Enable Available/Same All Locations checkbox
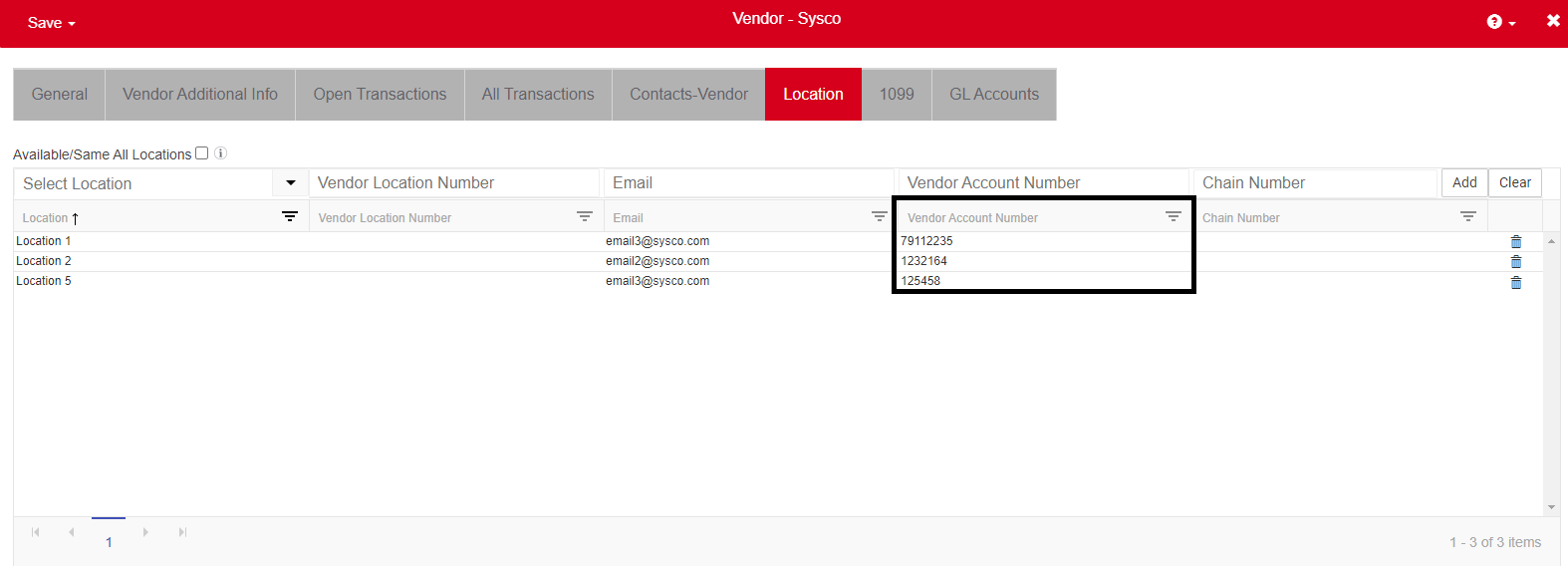Image resolution: width=1568 pixels, height=573 pixels. tap(202, 153)
